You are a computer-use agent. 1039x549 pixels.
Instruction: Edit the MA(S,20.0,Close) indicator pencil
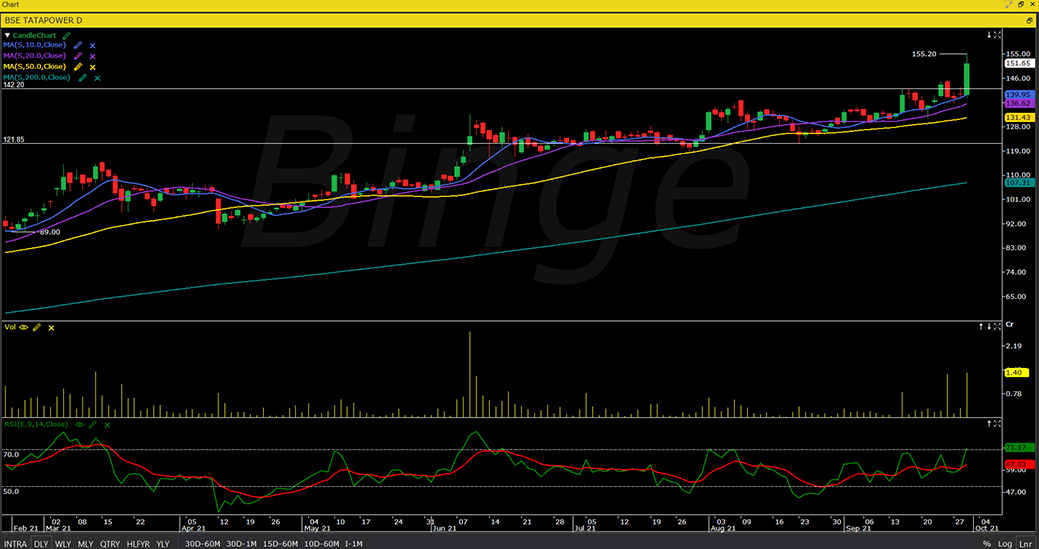pos(78,56)
